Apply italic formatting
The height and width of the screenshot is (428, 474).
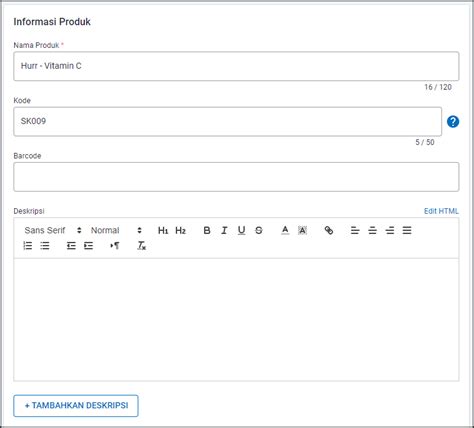tap(224, 230)
